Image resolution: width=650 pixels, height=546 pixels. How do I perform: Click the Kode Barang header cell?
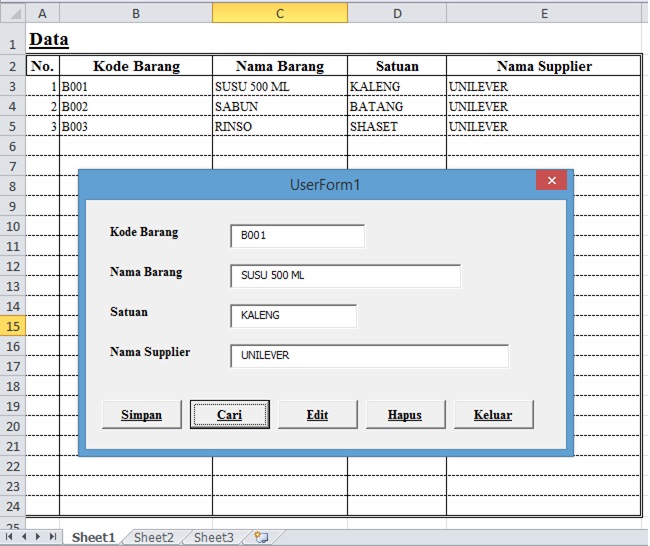pos(136,66)
